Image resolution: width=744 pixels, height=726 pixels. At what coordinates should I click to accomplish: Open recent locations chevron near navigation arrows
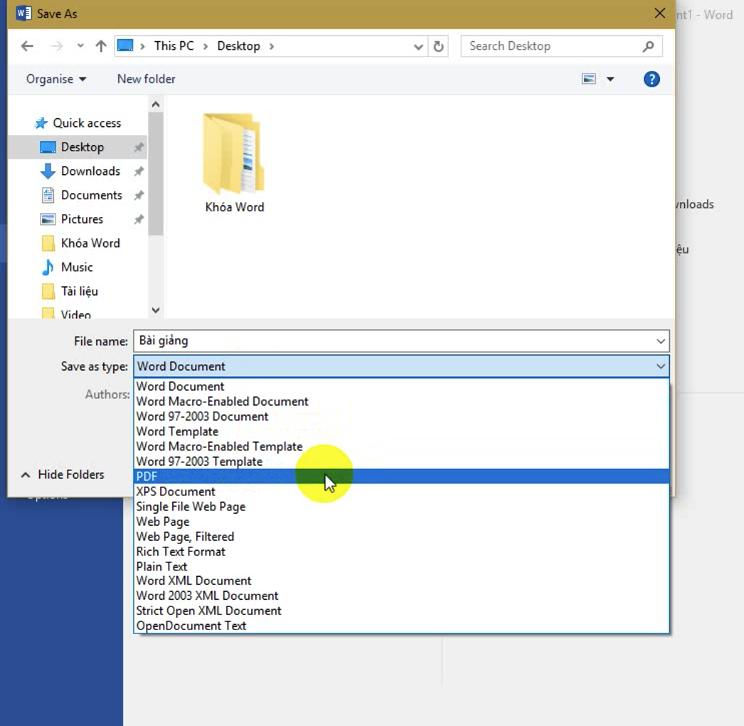pos(80,46)
